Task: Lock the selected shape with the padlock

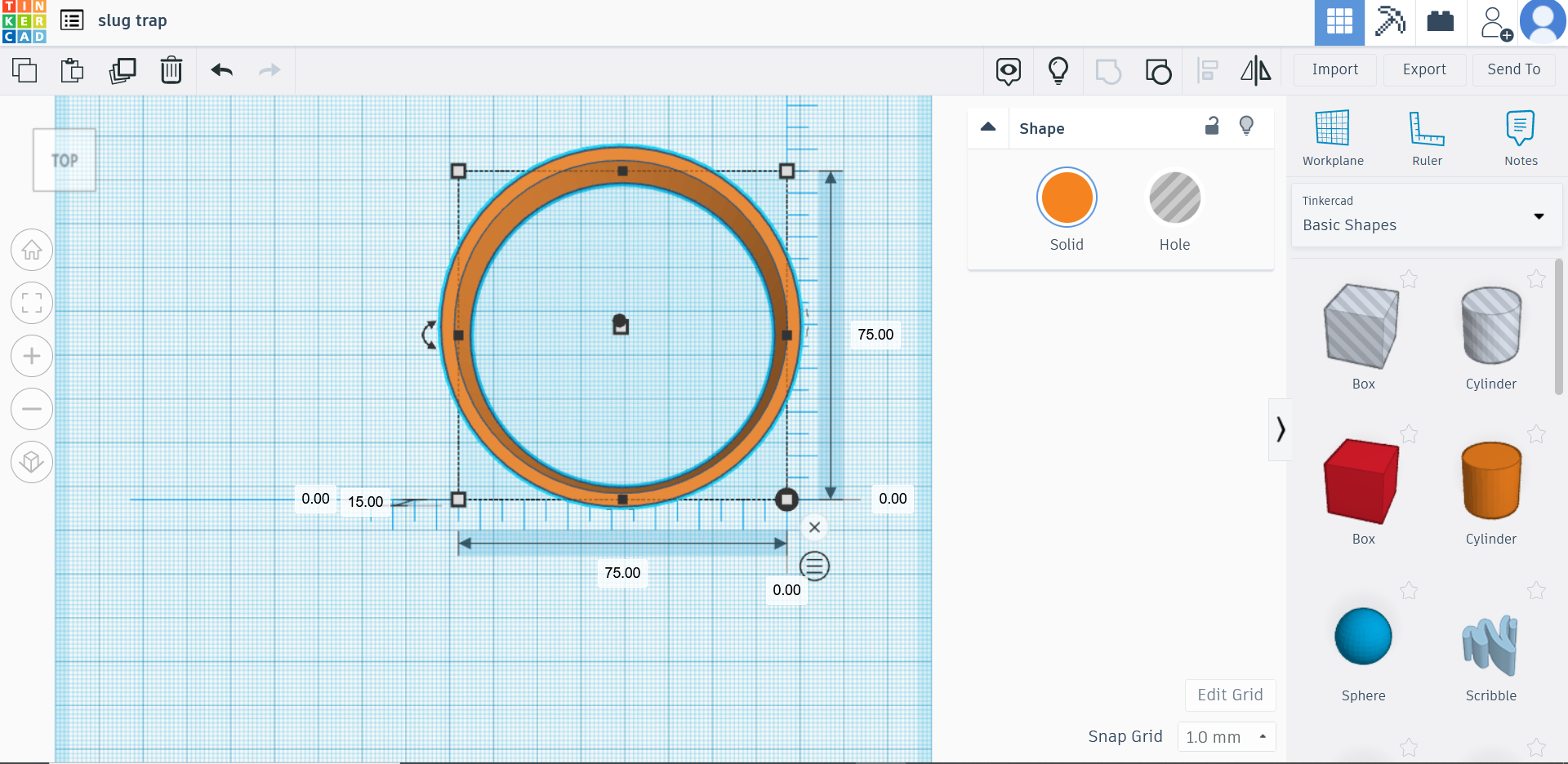Action: (x=1212, y=127)
